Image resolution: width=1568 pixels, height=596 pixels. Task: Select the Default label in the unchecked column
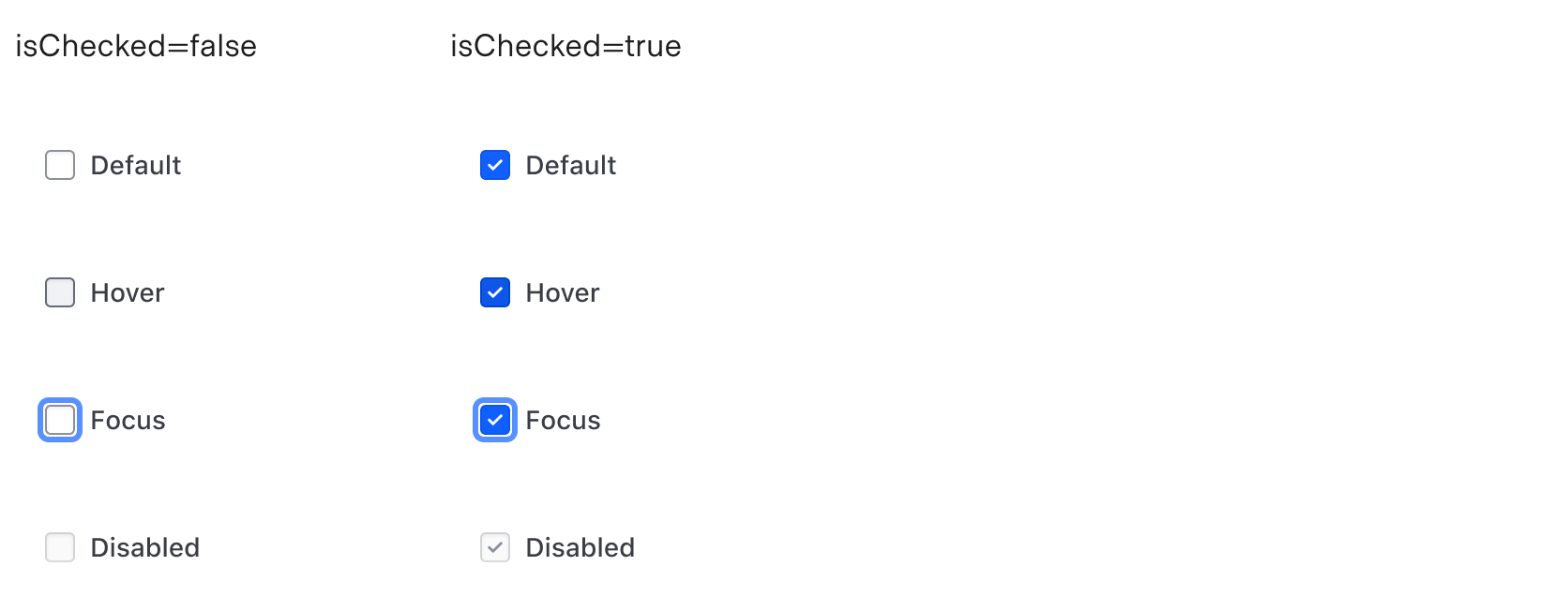[135, 165]
